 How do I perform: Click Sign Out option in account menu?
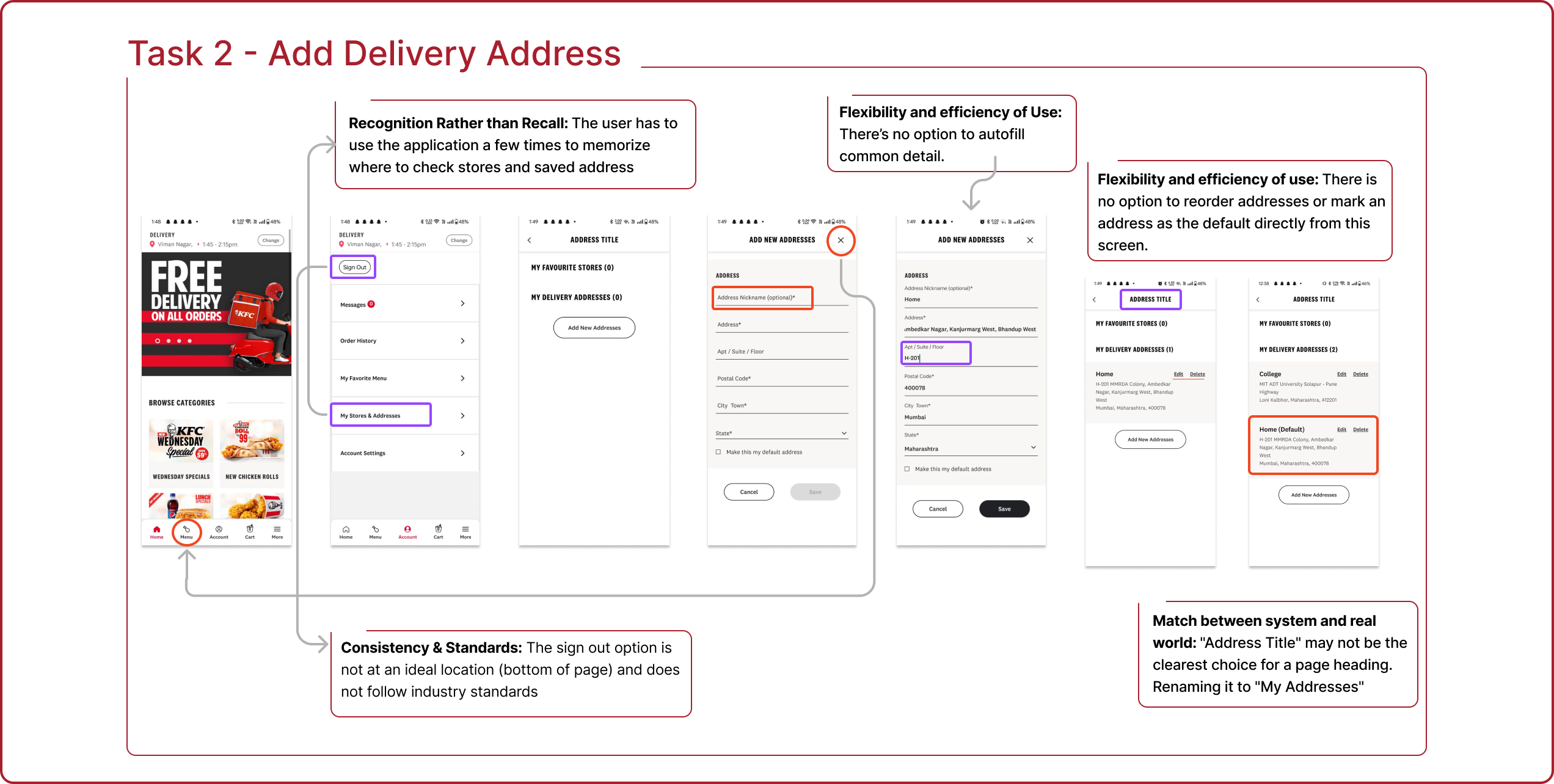(x=354, y=267)
